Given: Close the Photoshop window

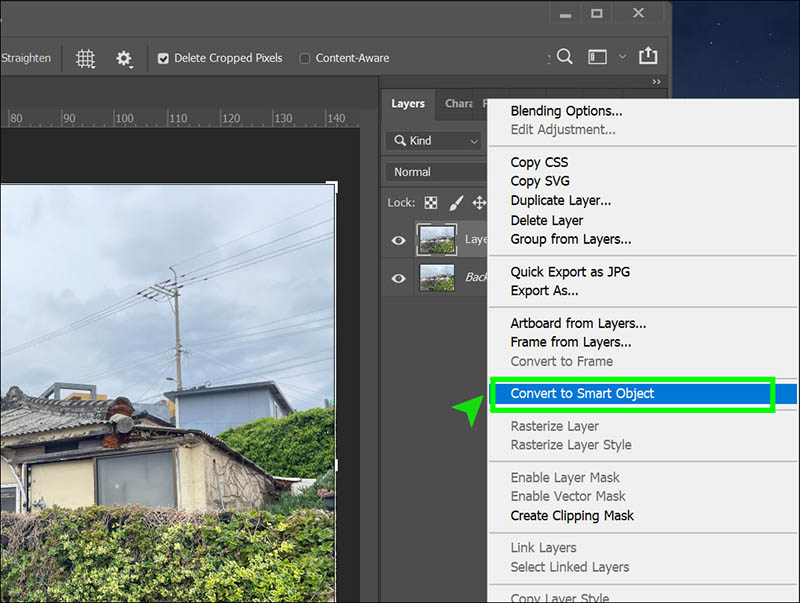Looking at the screenshot, I should pos(638,13).
